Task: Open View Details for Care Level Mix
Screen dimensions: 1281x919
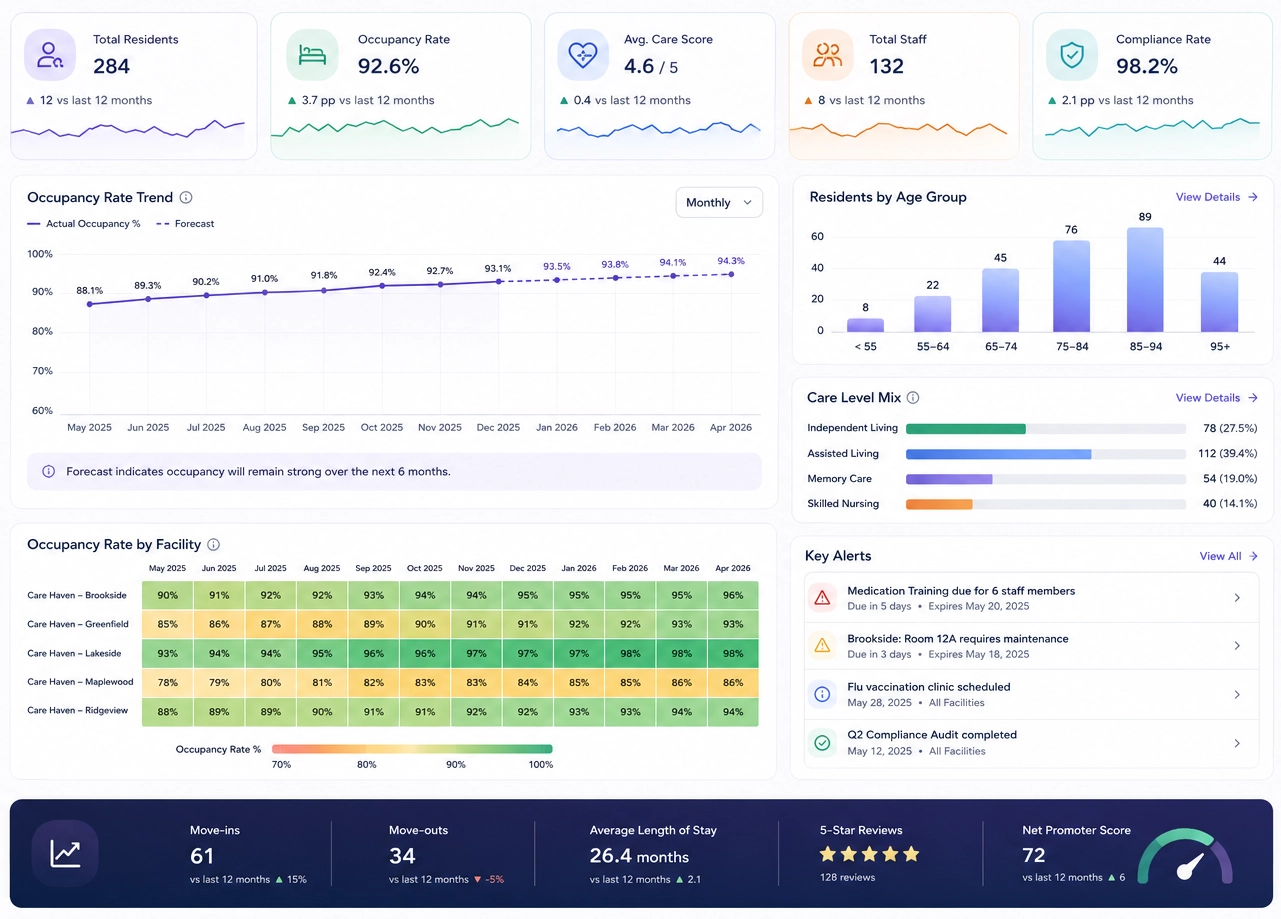Action: [1216, 398]
